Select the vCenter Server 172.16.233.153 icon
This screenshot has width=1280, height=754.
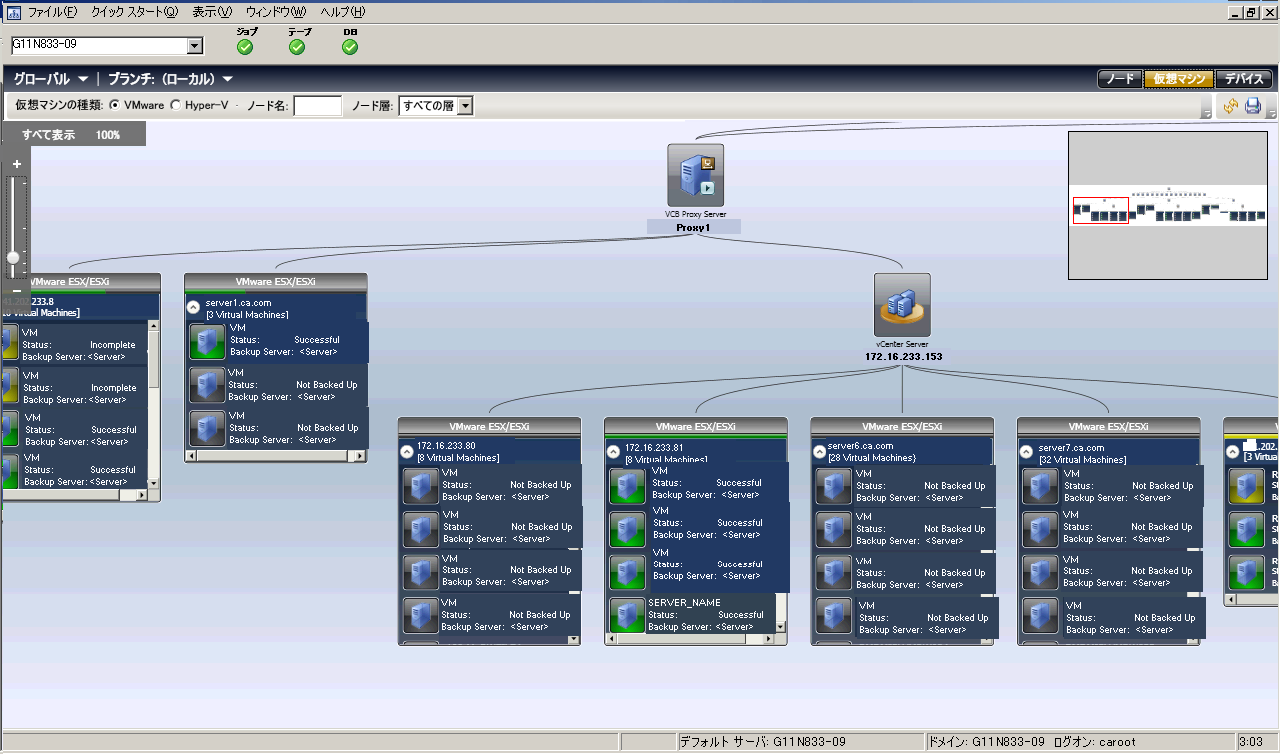[x=902, y=305]
